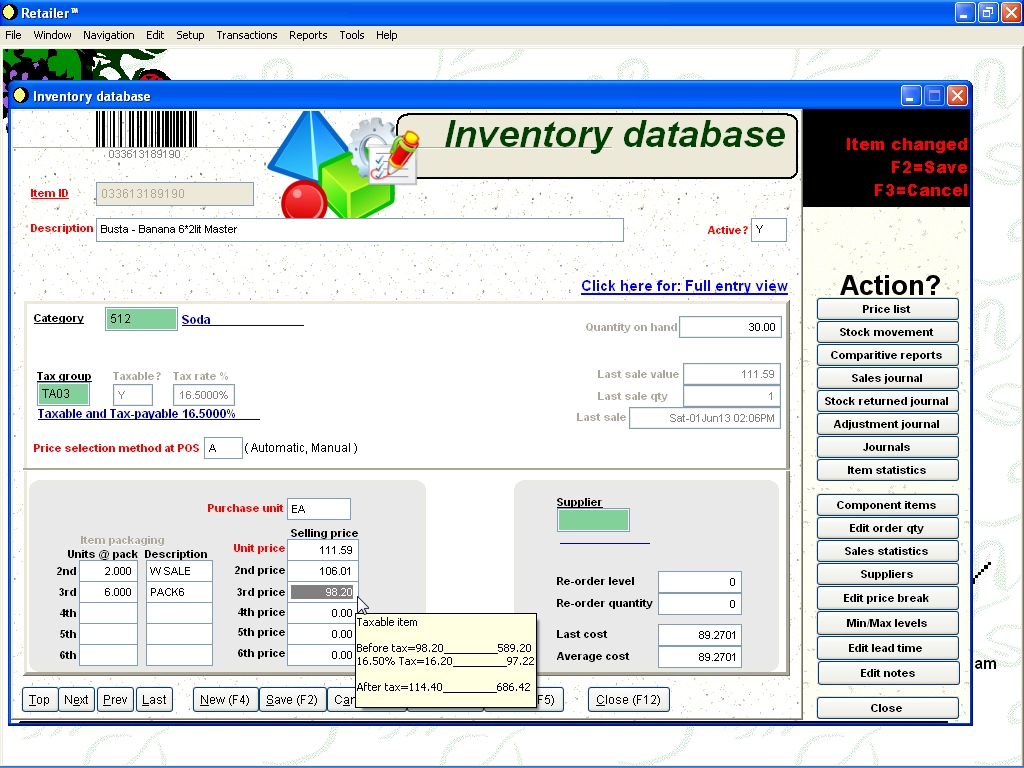Click the green Category code field
Screen dimensions: 1024x768
(x=141, y=319)
